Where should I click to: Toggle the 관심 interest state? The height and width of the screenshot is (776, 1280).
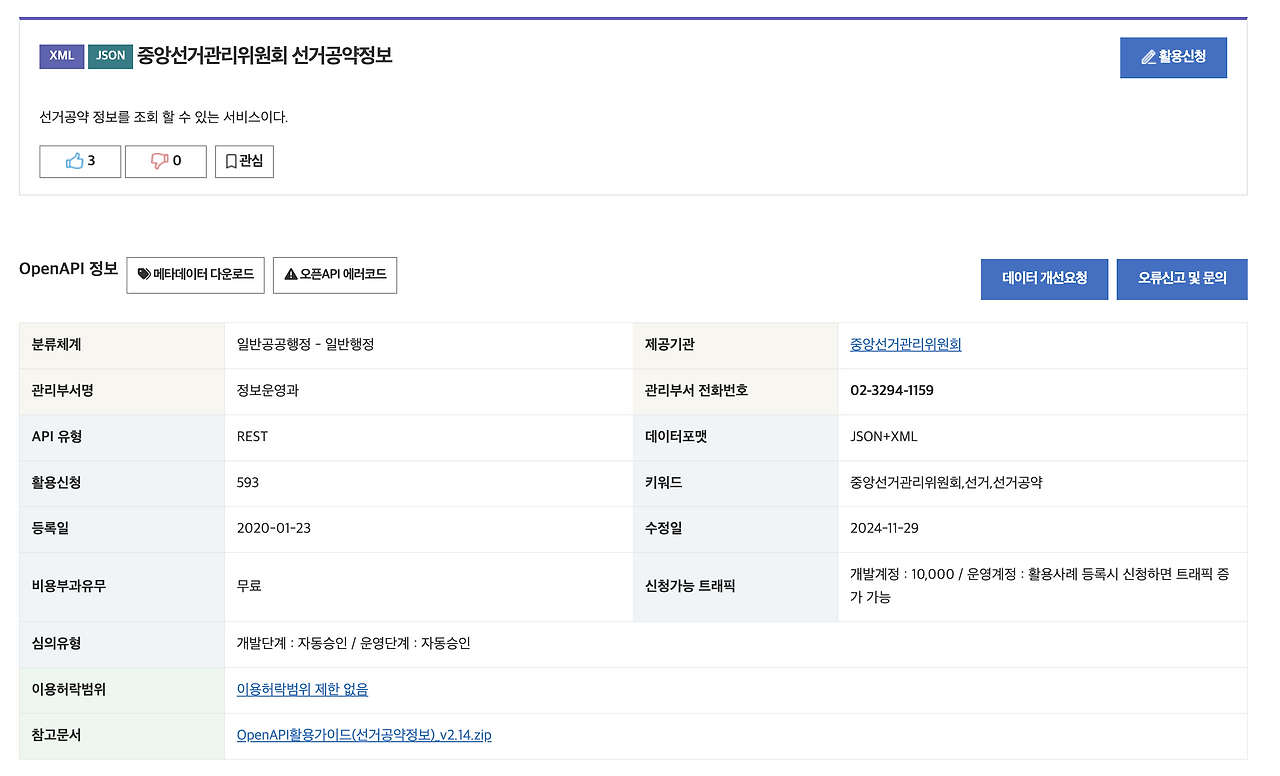click(244, 161)
